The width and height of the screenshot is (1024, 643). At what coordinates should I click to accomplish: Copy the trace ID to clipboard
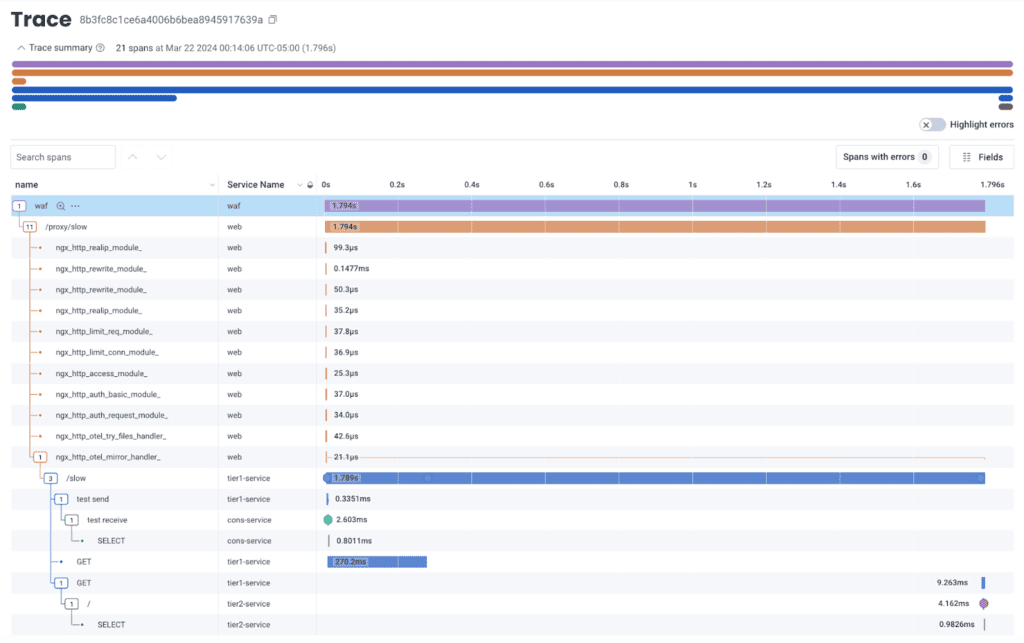[x=273, y=20]
